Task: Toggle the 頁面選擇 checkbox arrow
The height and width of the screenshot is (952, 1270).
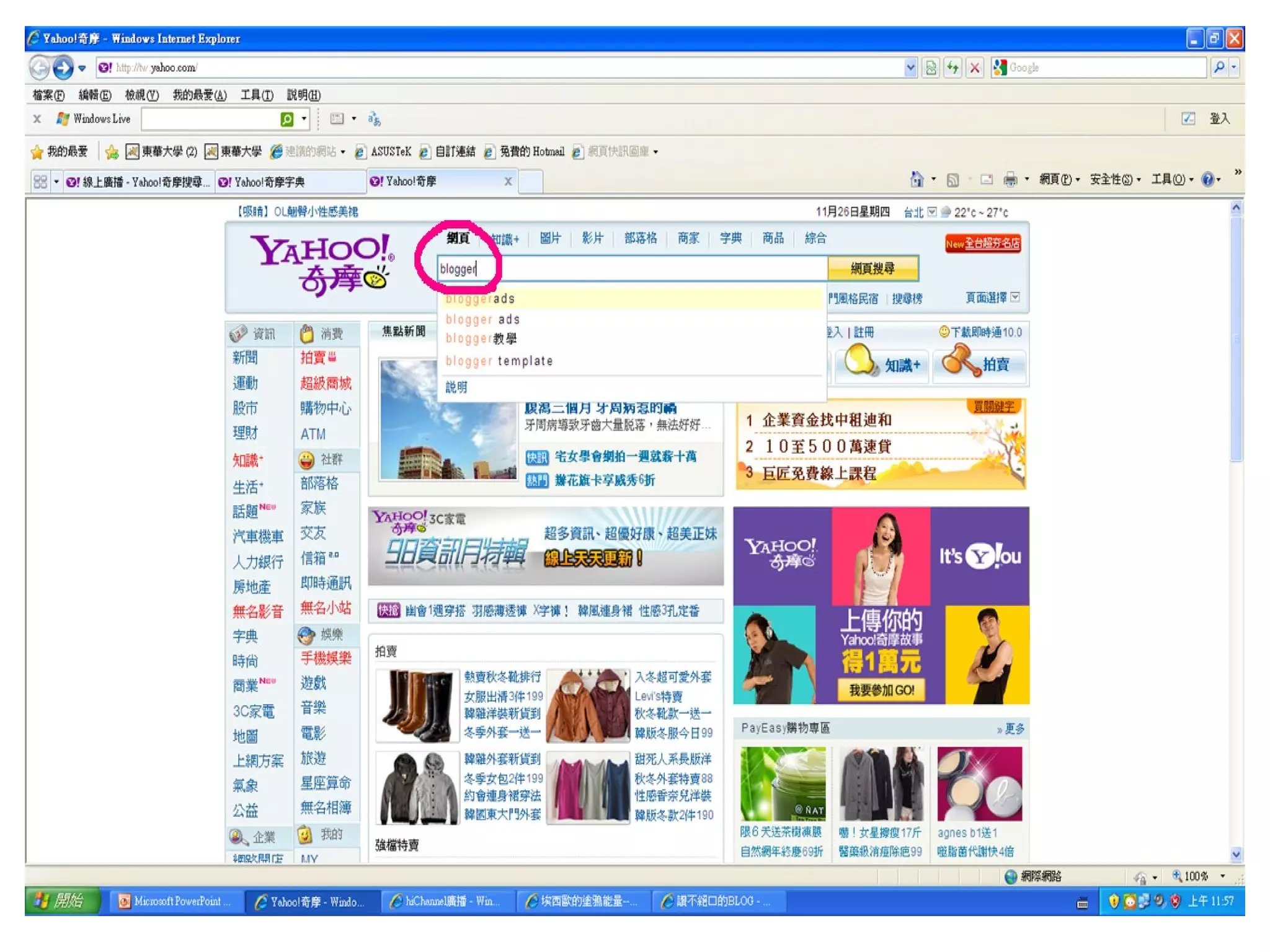Action: (1015, 297)
